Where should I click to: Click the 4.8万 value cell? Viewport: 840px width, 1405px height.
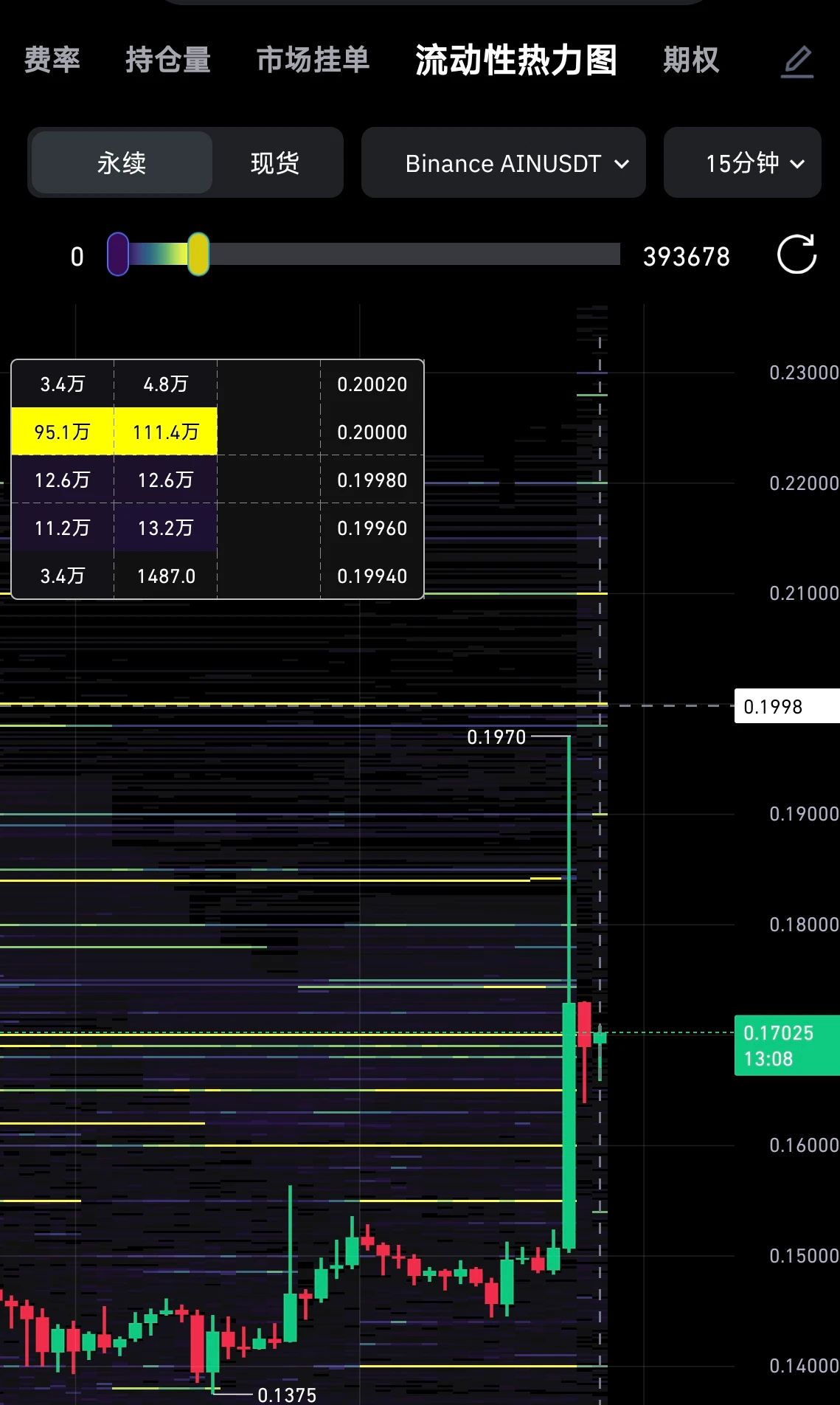pyautogui.click(x=166, y=384)
